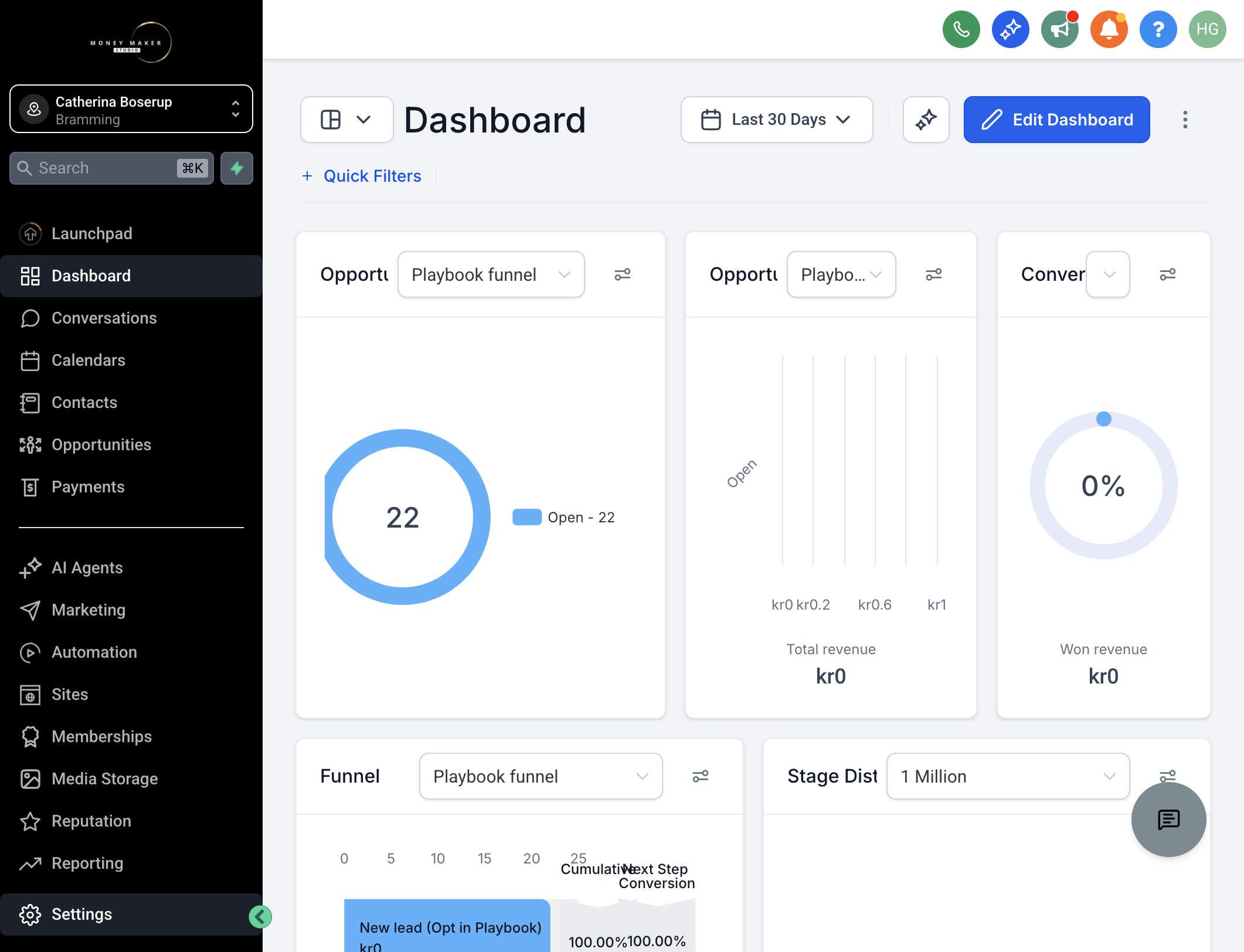Open the Last 30 Days date range dropdown

(776, 120)
